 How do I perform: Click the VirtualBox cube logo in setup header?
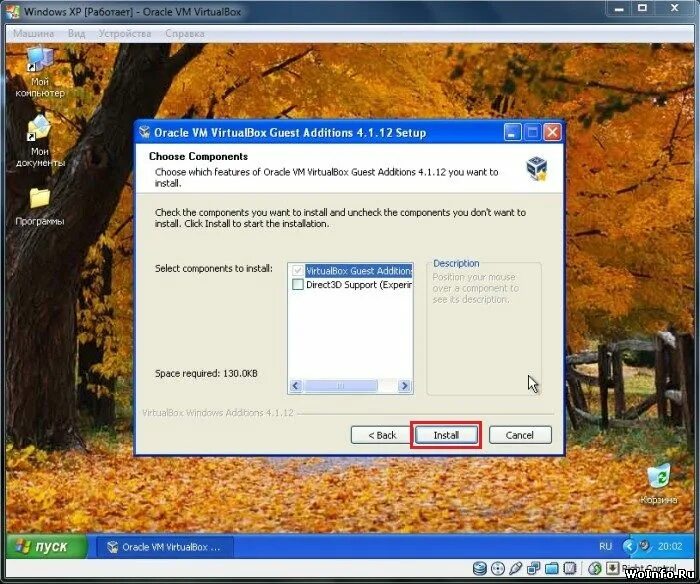coord(537,168)
